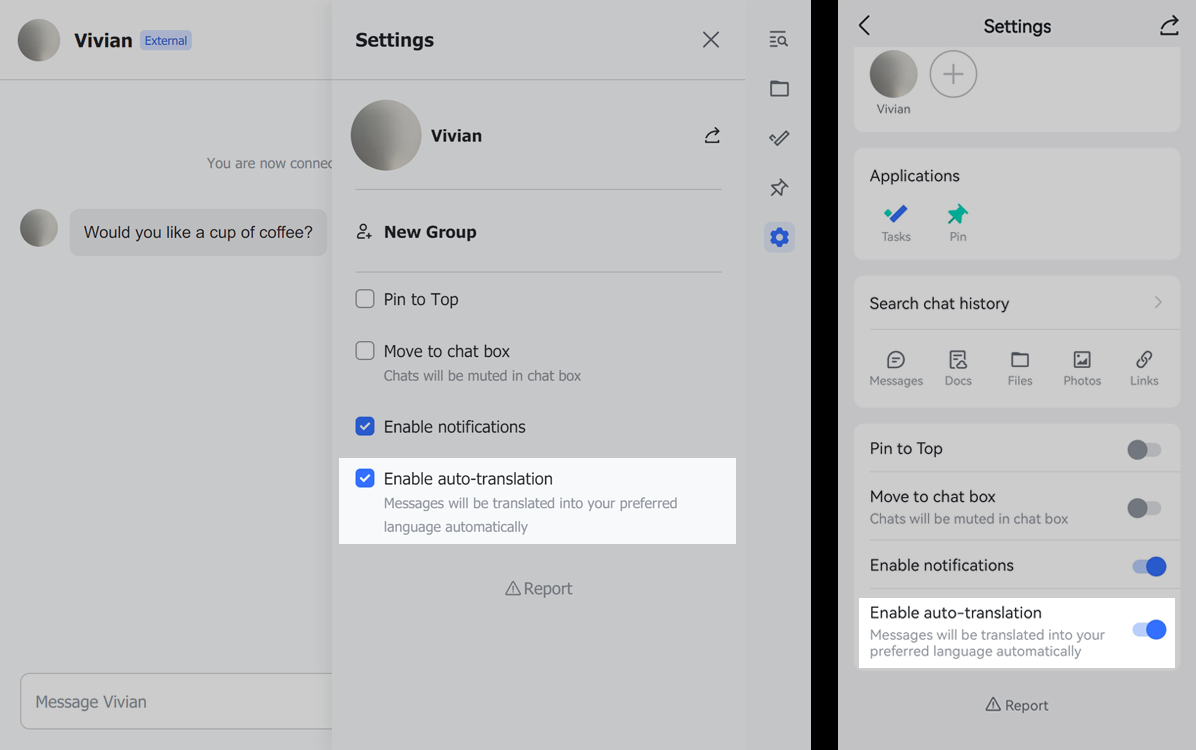Open chat search icon in desktop sidebar
This screenshot has height=750, width=1196.
779,40
